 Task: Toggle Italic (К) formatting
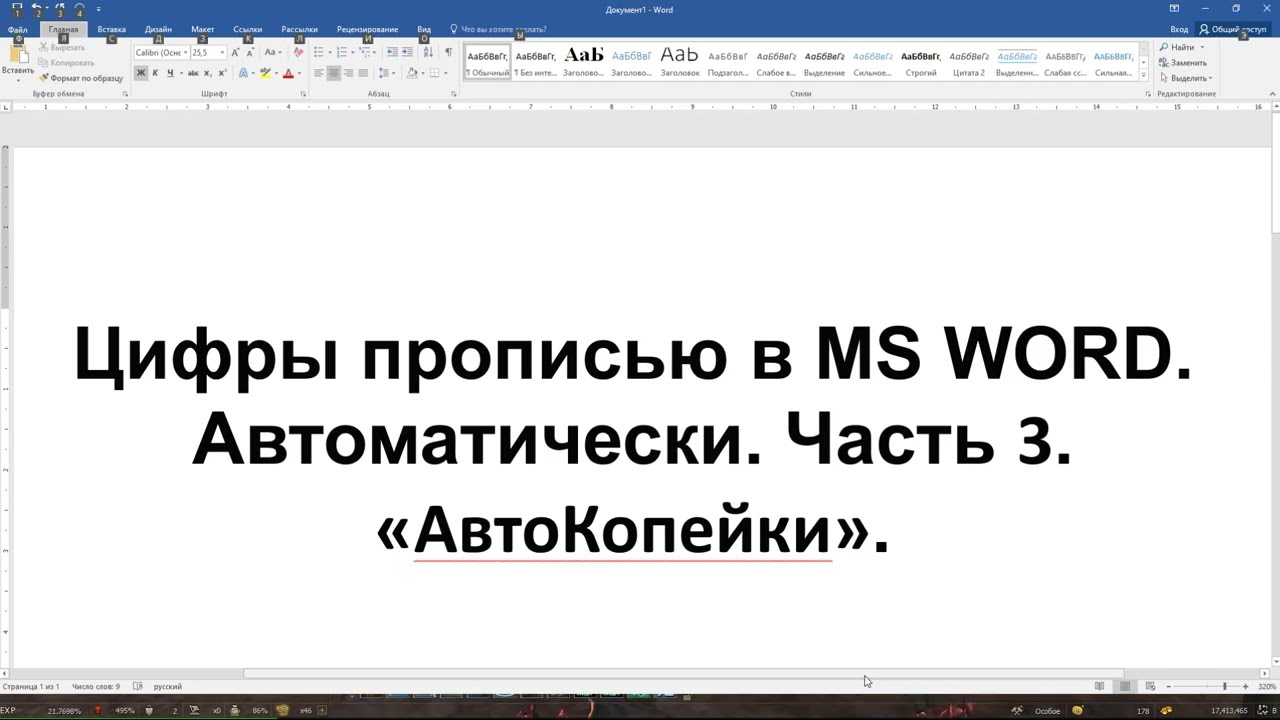tap(155, 73)
